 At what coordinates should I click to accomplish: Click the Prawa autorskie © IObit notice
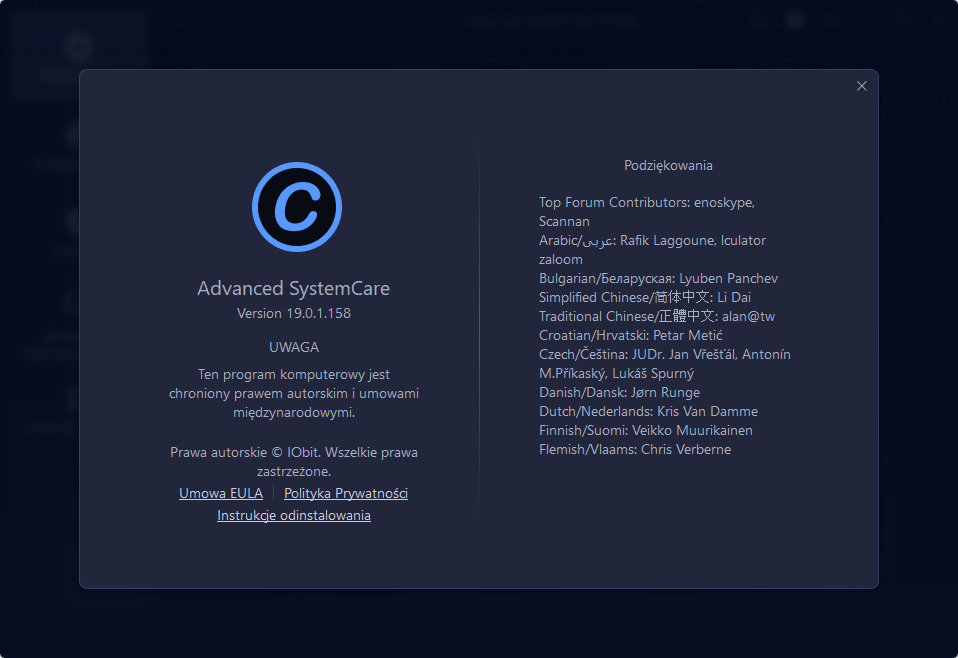[294, 462]
